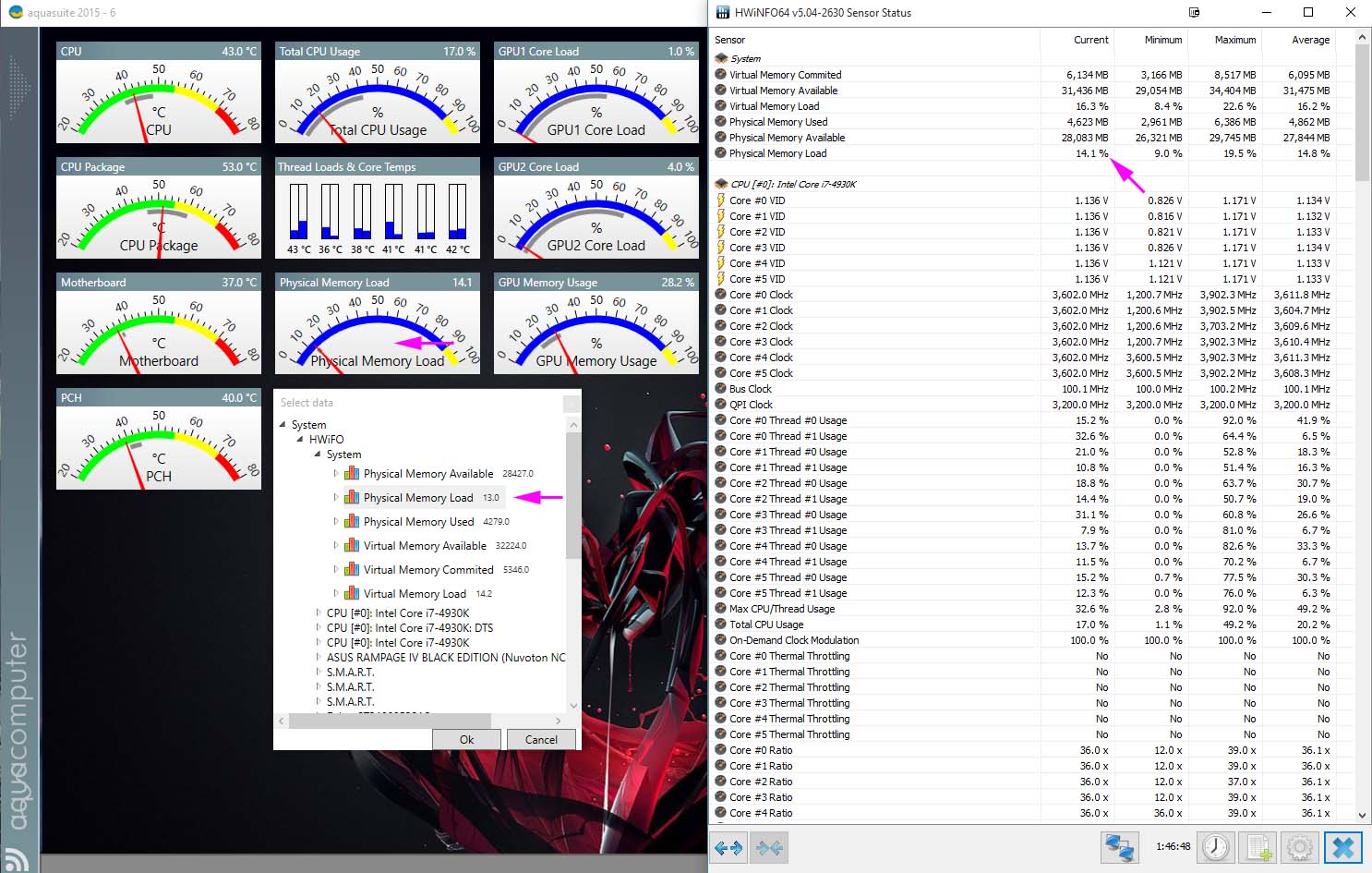Expand the CPU Intel Core i7-4930K: DTS node
The height and width of the screenshot is (873, 1372).
tap(319, 628)
